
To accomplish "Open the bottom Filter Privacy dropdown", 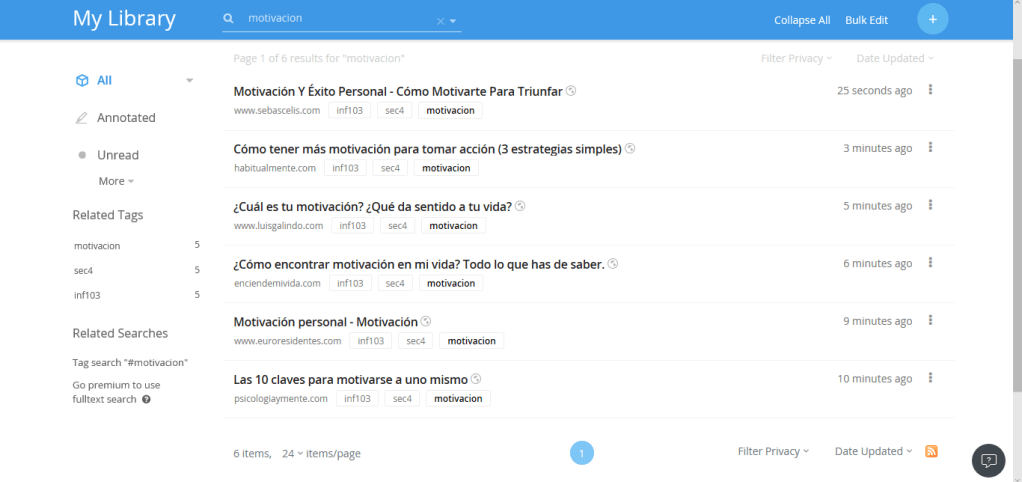I will (773, 452).
